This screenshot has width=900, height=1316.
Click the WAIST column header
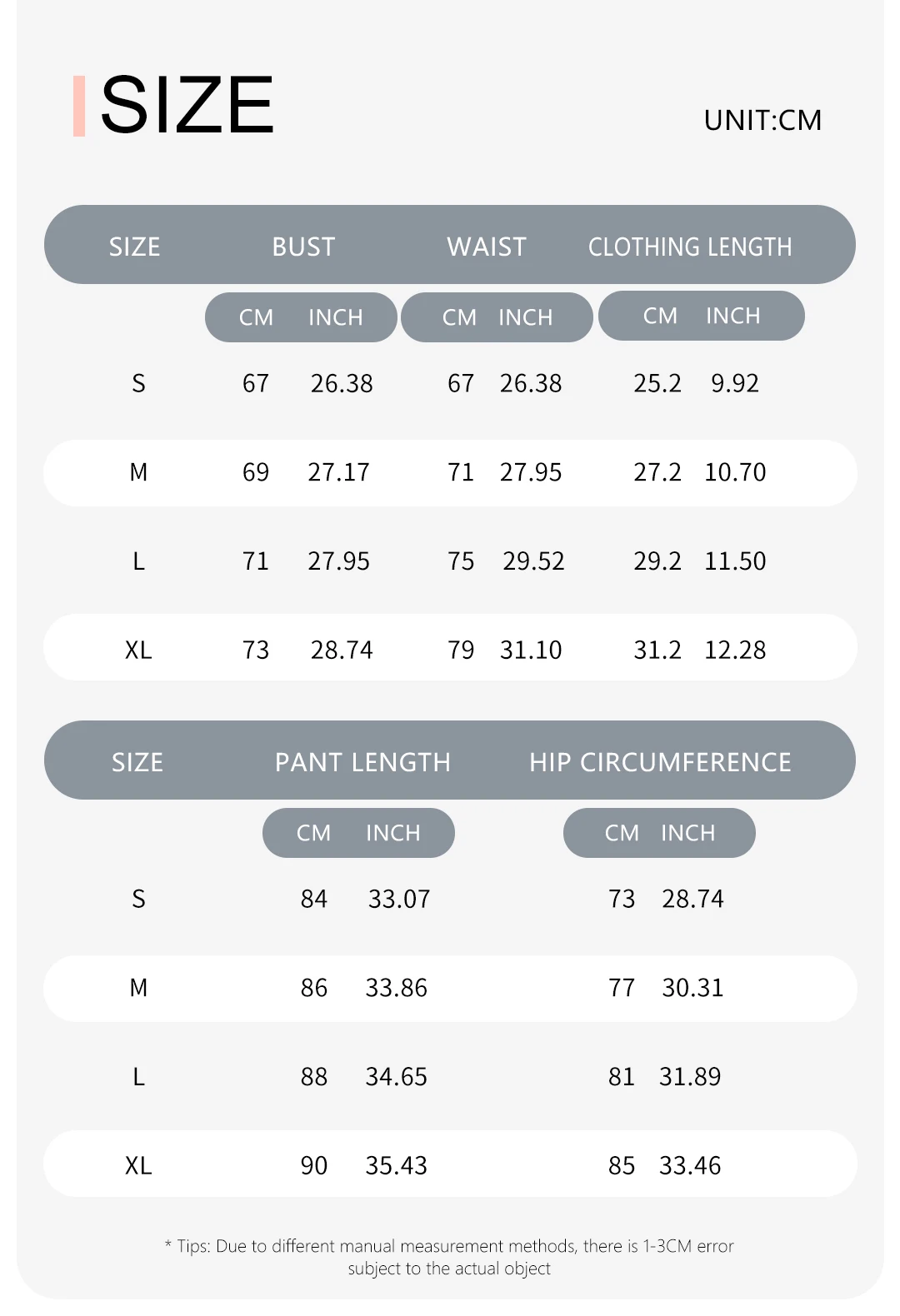(x=487, y=247)
